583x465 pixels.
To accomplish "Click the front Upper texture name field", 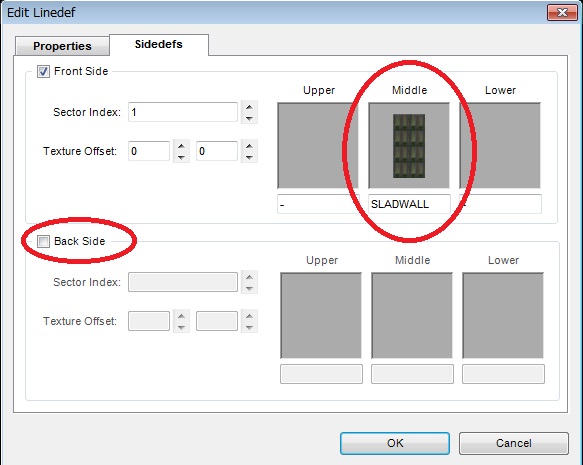I will click(318, 204).
